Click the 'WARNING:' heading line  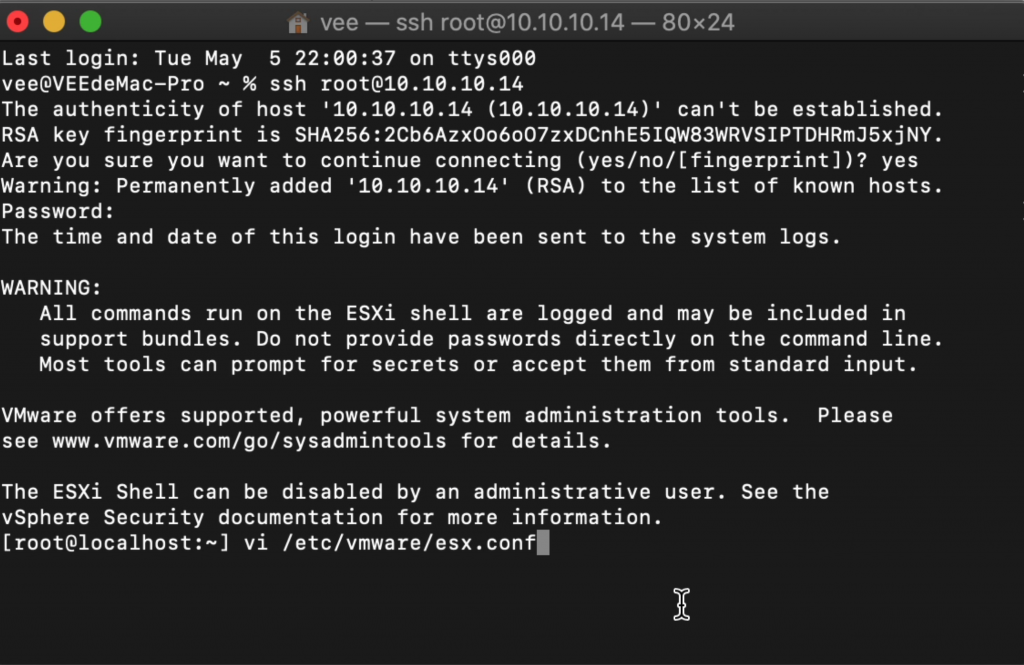click(52, 288)
